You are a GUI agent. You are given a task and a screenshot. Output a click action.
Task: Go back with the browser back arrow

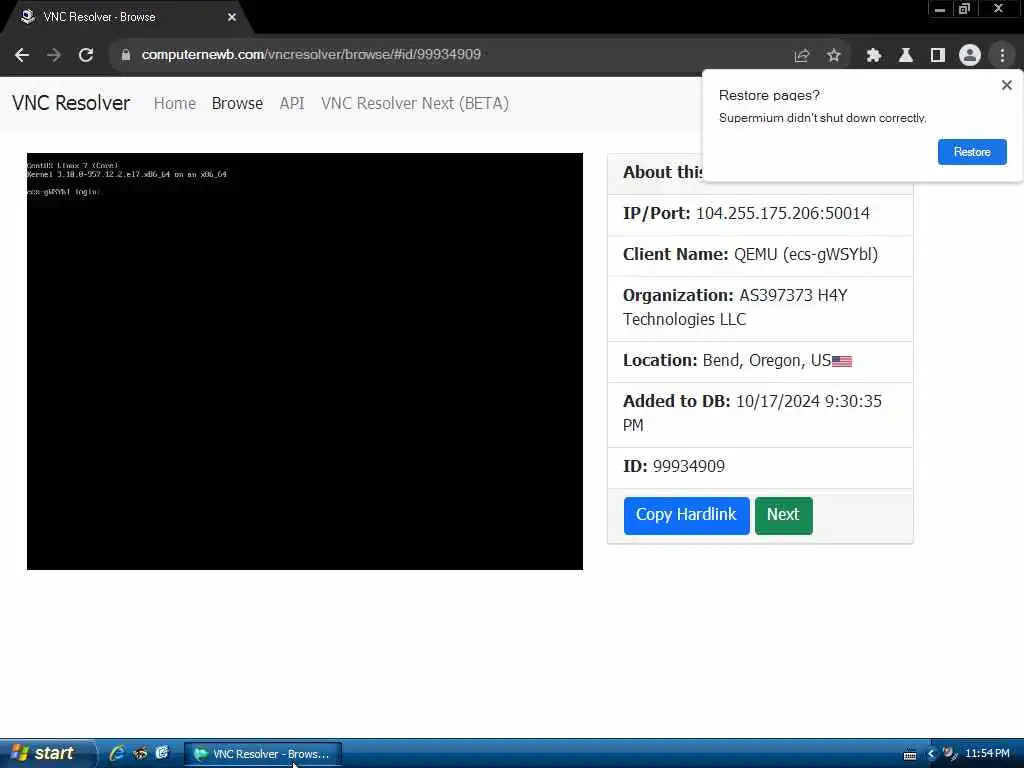click(22, 56)
